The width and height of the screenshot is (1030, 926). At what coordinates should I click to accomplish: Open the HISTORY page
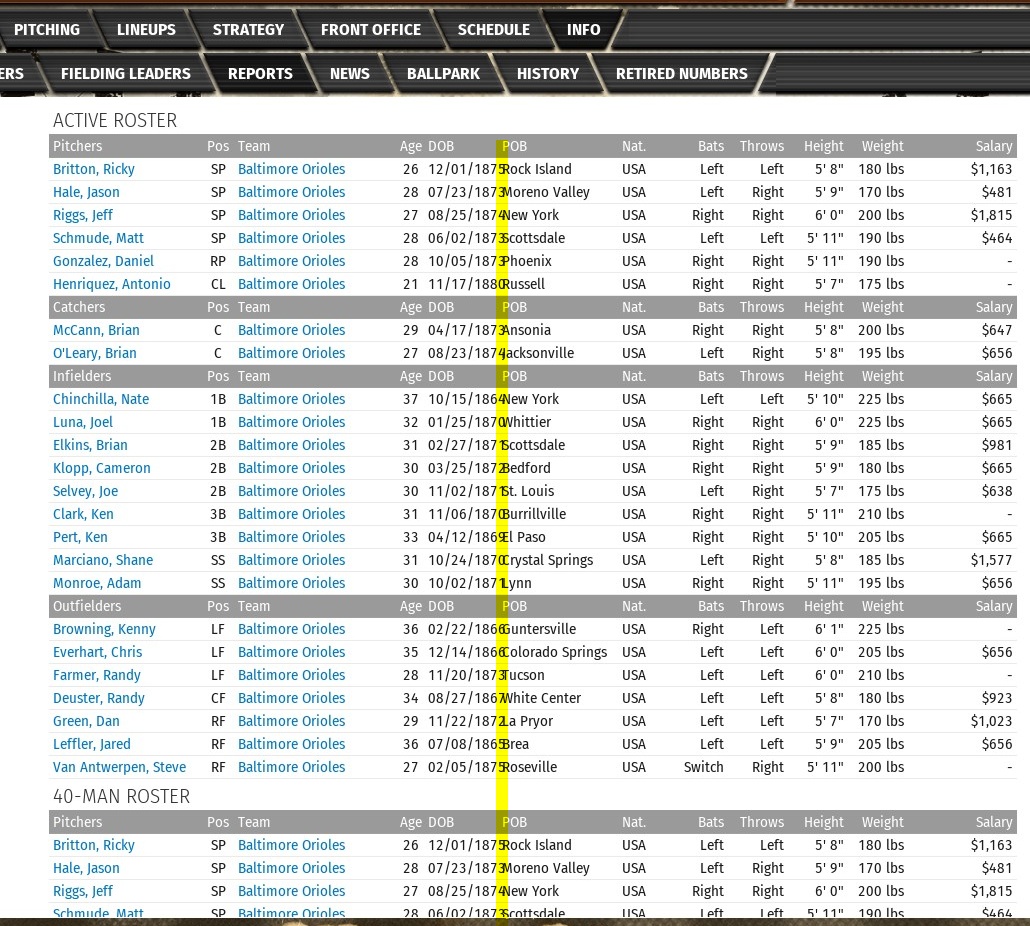pyautogui.click(x=547, y=74)
